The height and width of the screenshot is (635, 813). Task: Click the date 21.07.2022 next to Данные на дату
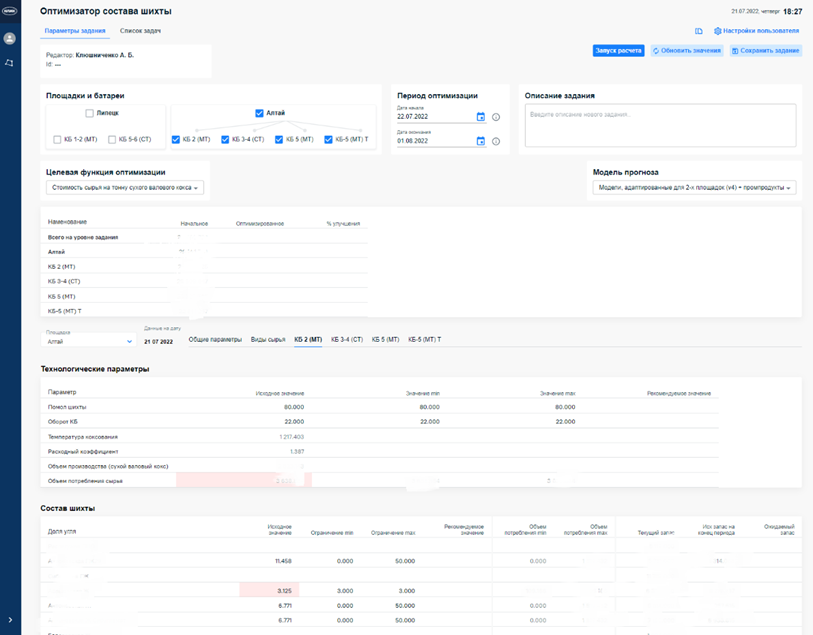point(158,342)
